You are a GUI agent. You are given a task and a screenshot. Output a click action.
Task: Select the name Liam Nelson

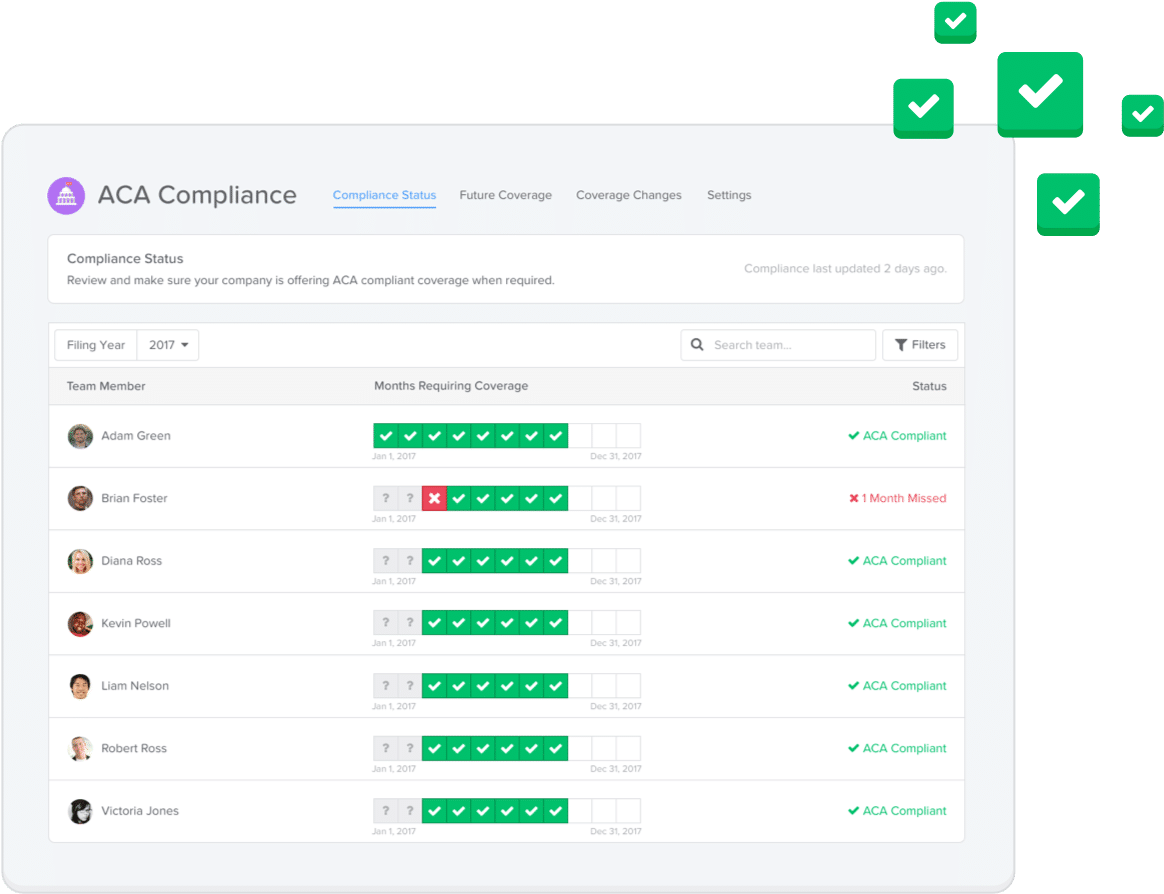tap(135, 685)
